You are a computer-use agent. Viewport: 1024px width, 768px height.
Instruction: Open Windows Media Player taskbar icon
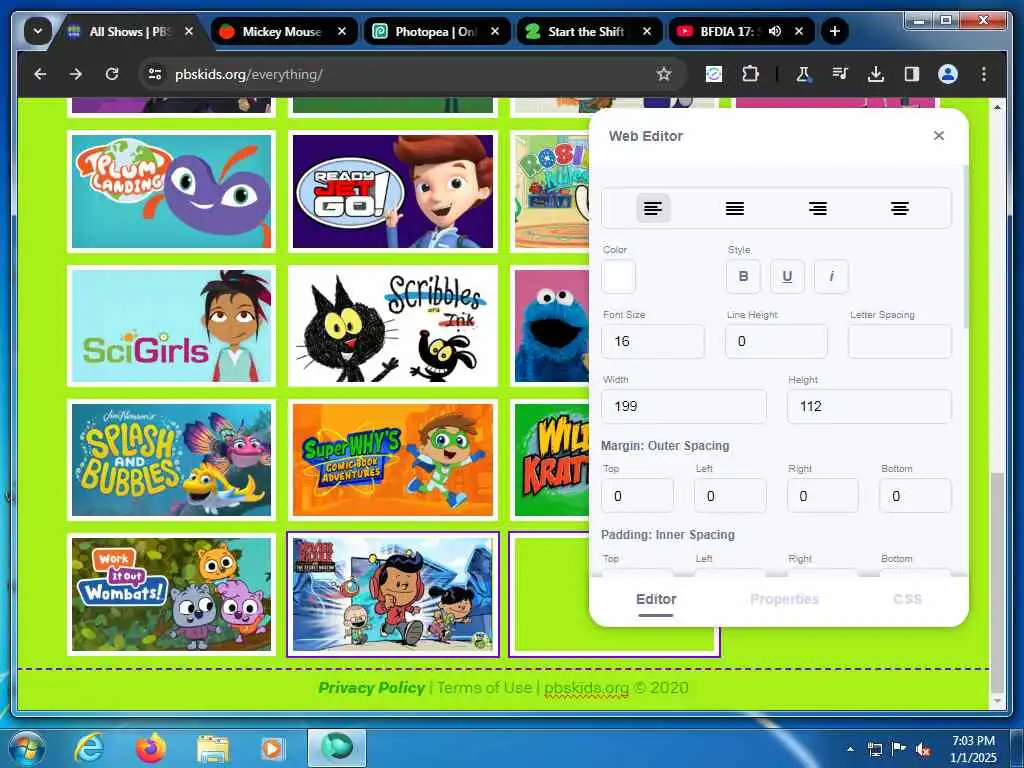coord(273,748)
